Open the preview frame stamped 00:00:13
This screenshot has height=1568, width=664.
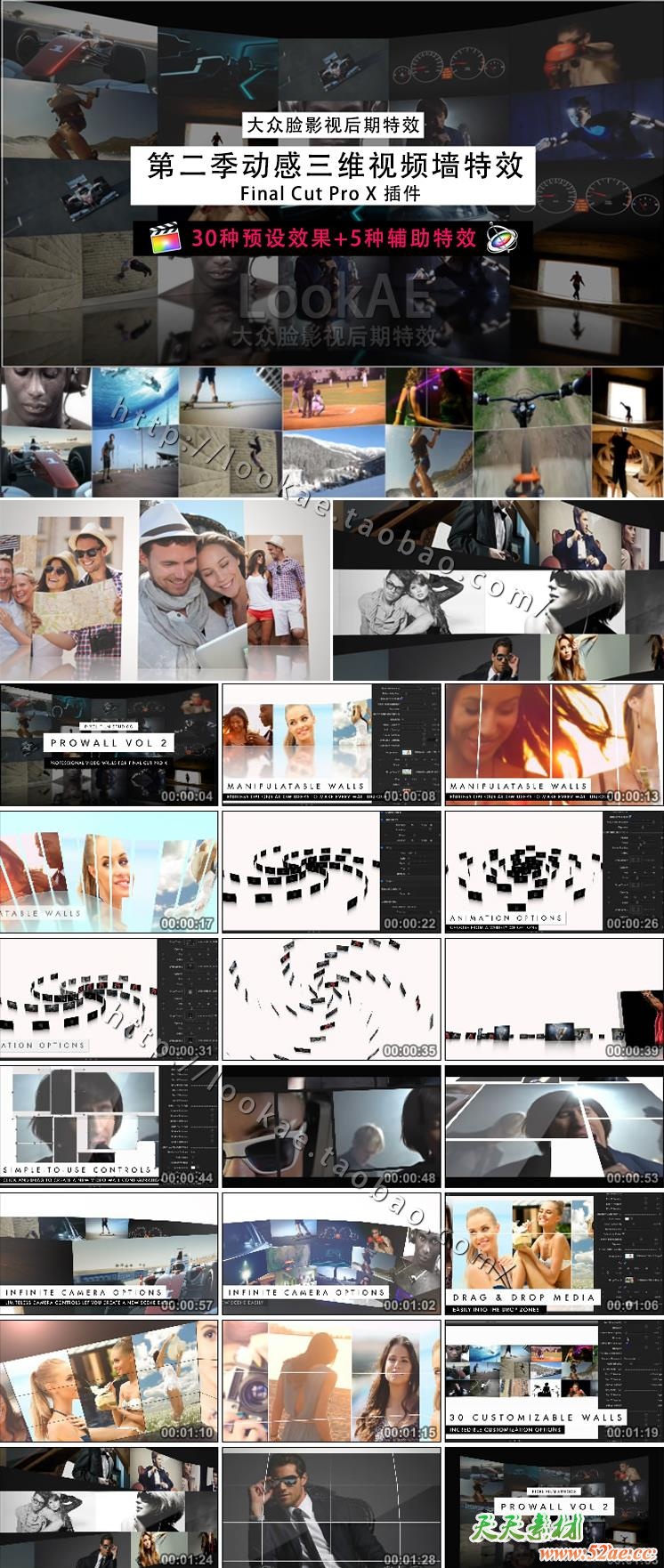coord(555,745)
